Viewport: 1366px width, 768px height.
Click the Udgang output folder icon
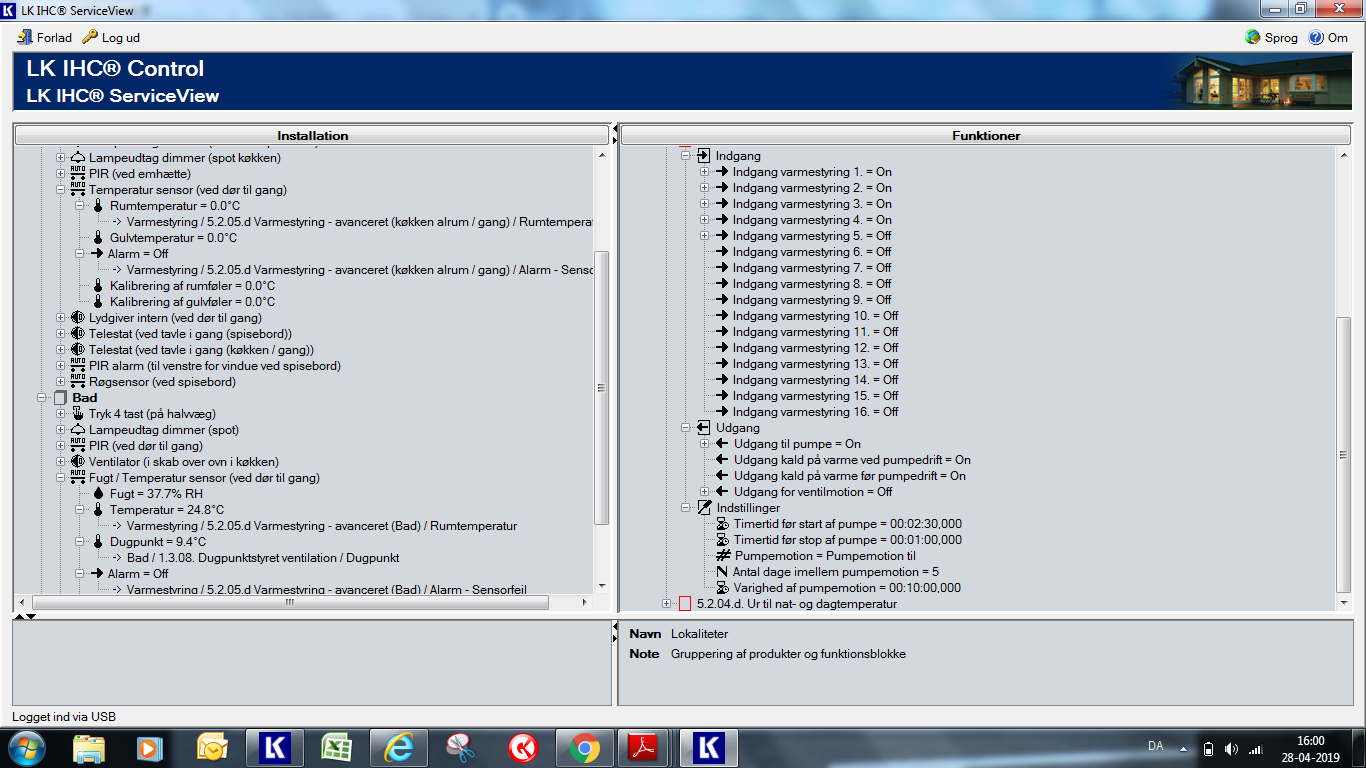pyautogui.click(x=703, y=428)
